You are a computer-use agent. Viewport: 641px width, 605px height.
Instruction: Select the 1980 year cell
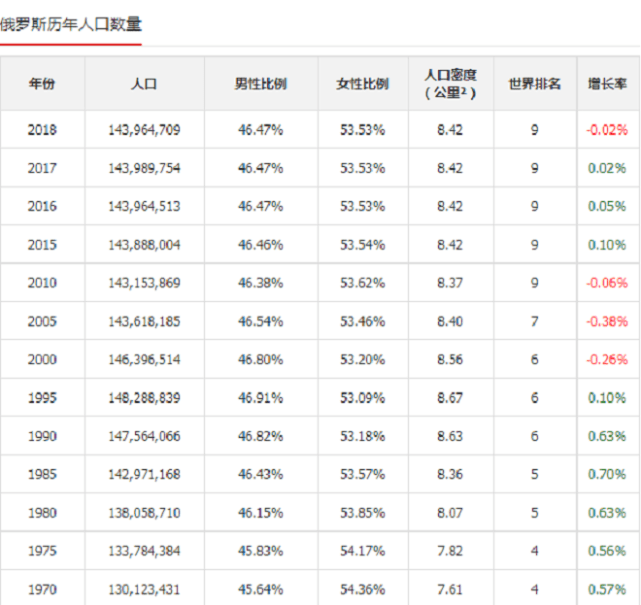pyautogui.click(x=42, y=513)
